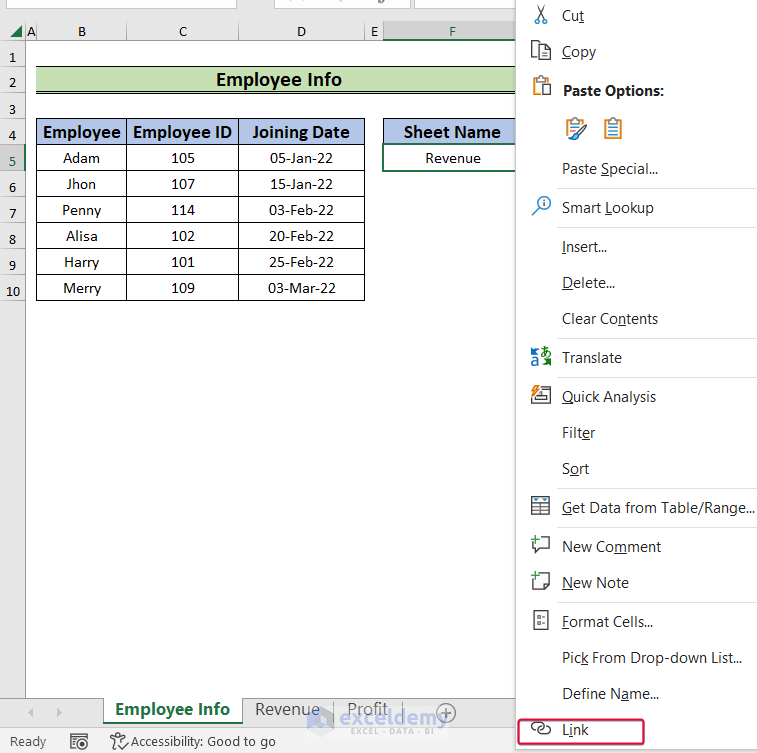Click the Copy pages icon

coord(541,51)
